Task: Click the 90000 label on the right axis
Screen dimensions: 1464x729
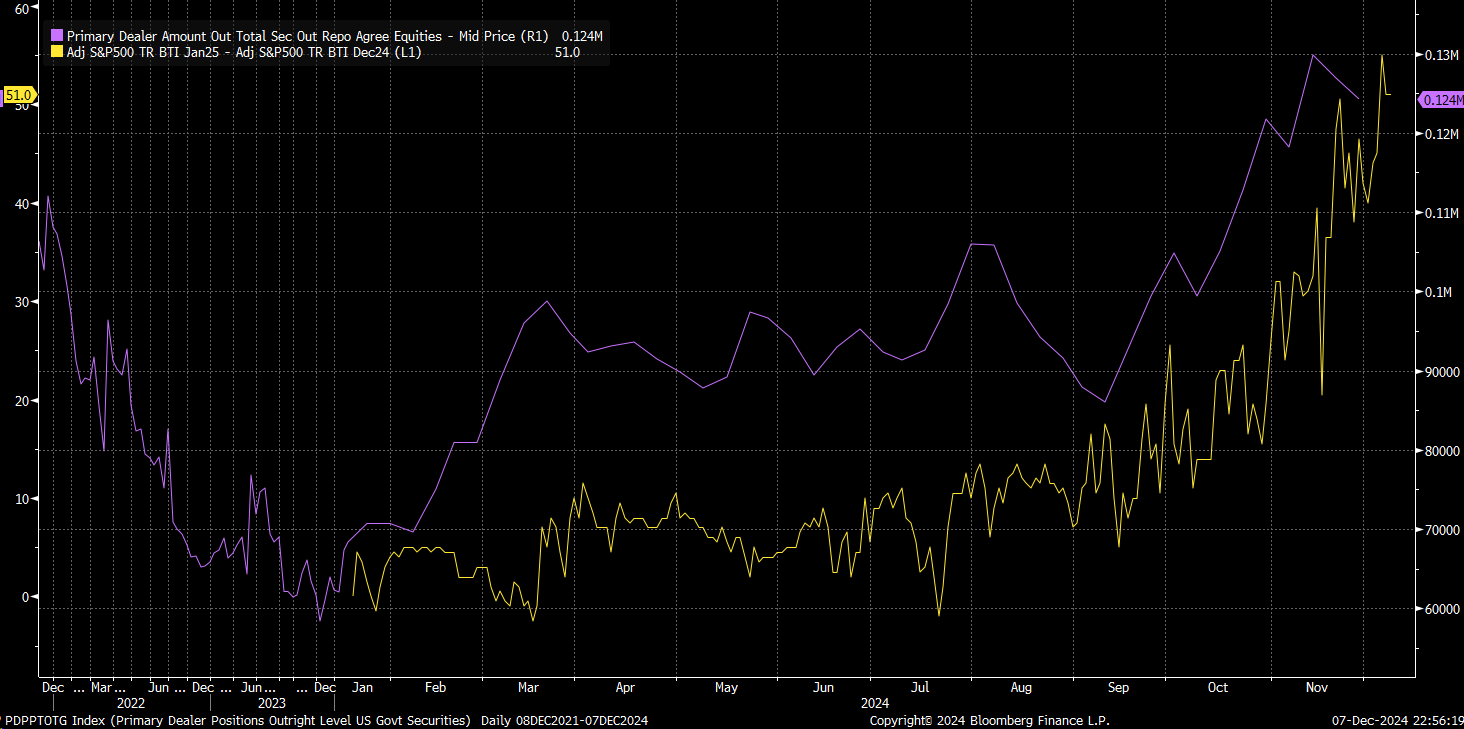Action: tap(1441, 371)
